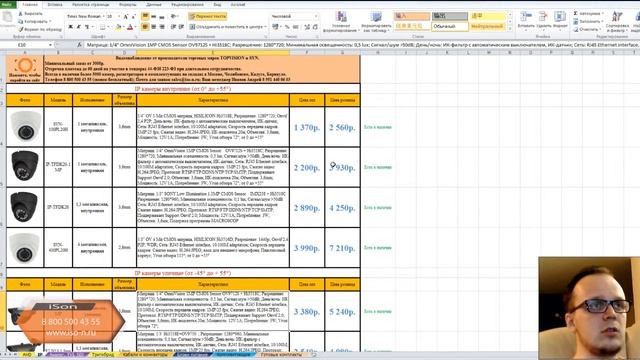This screenshot has width=640, height=360.
Task: Click the accounting currency format icon
Action: 276,27
